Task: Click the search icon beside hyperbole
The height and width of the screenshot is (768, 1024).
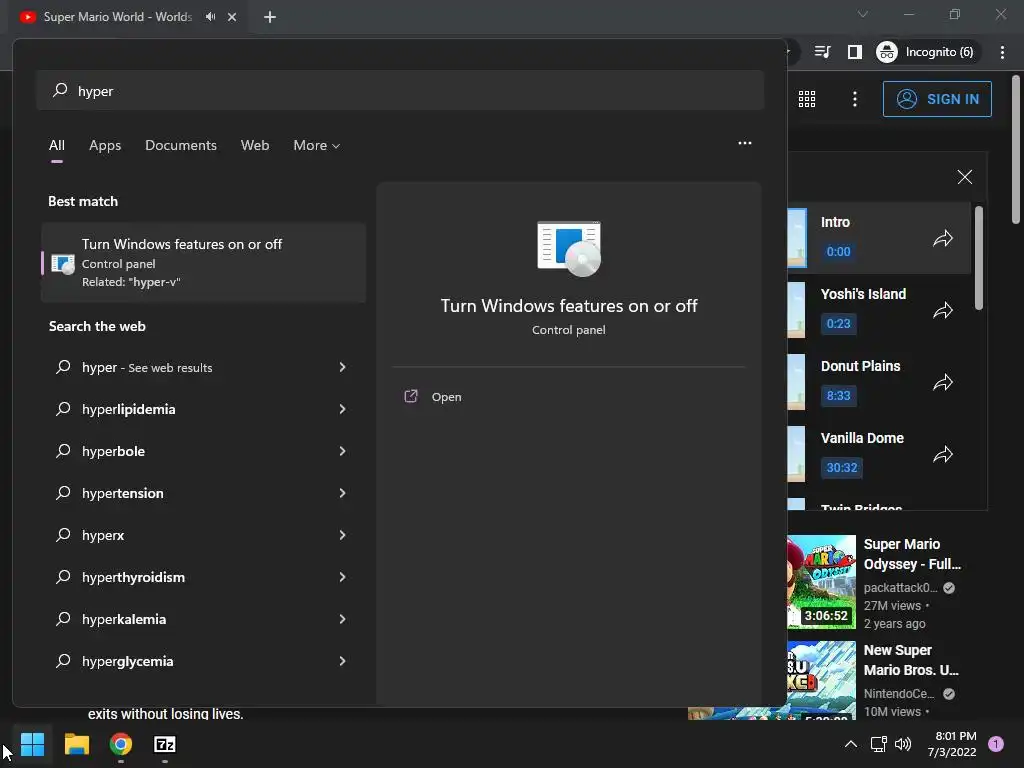Action: click(63, 451)
